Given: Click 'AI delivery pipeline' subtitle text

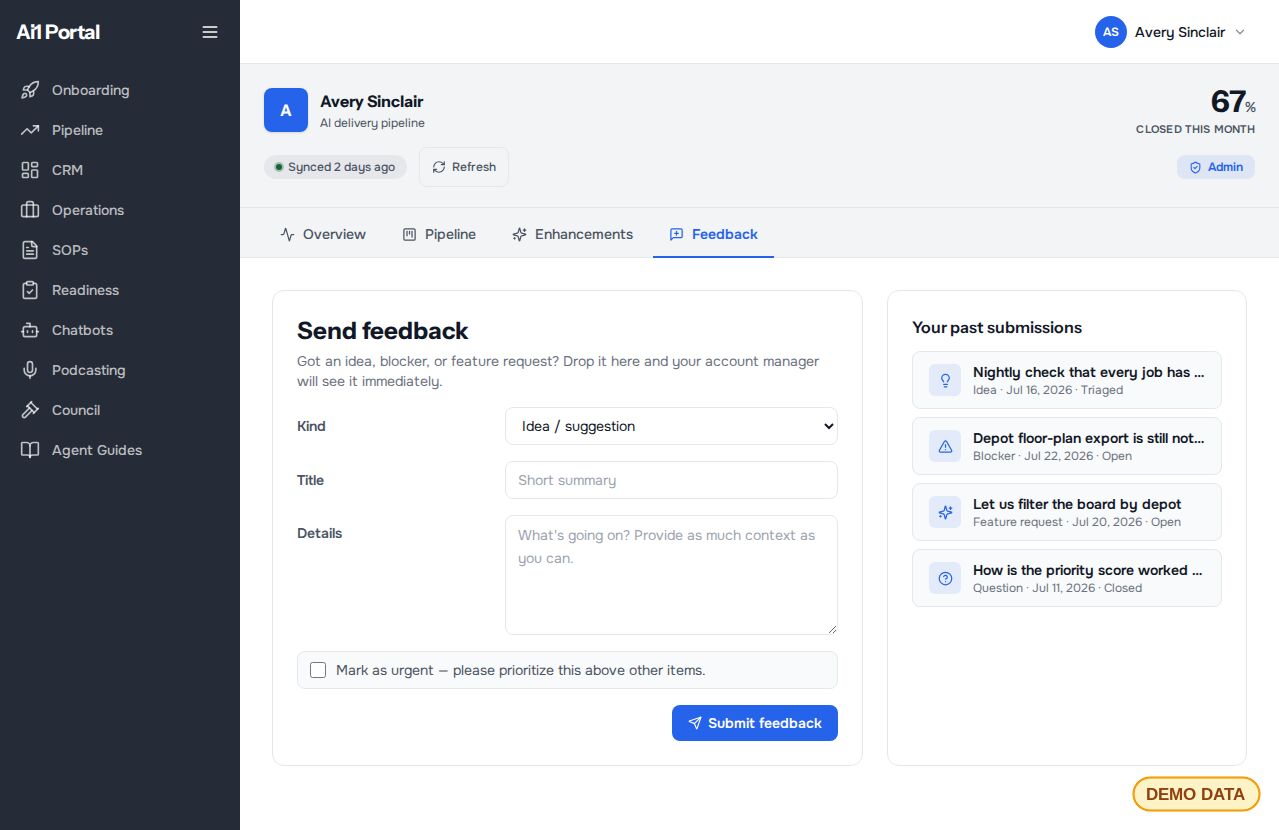Looking at the screenshot, I should [372, 123].
